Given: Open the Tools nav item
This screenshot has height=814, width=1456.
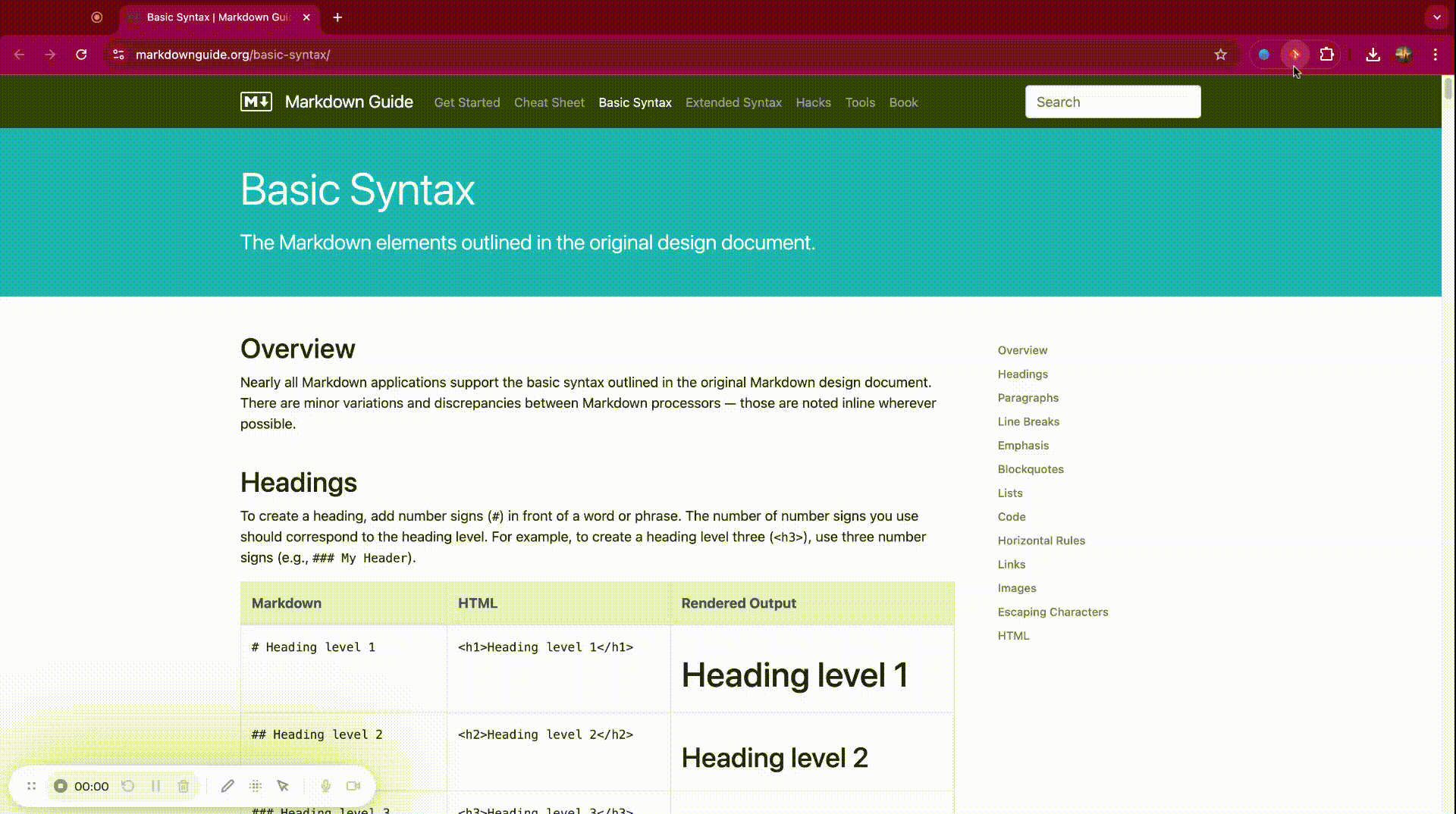Looking at the screenshot, I should pos(860,102).
